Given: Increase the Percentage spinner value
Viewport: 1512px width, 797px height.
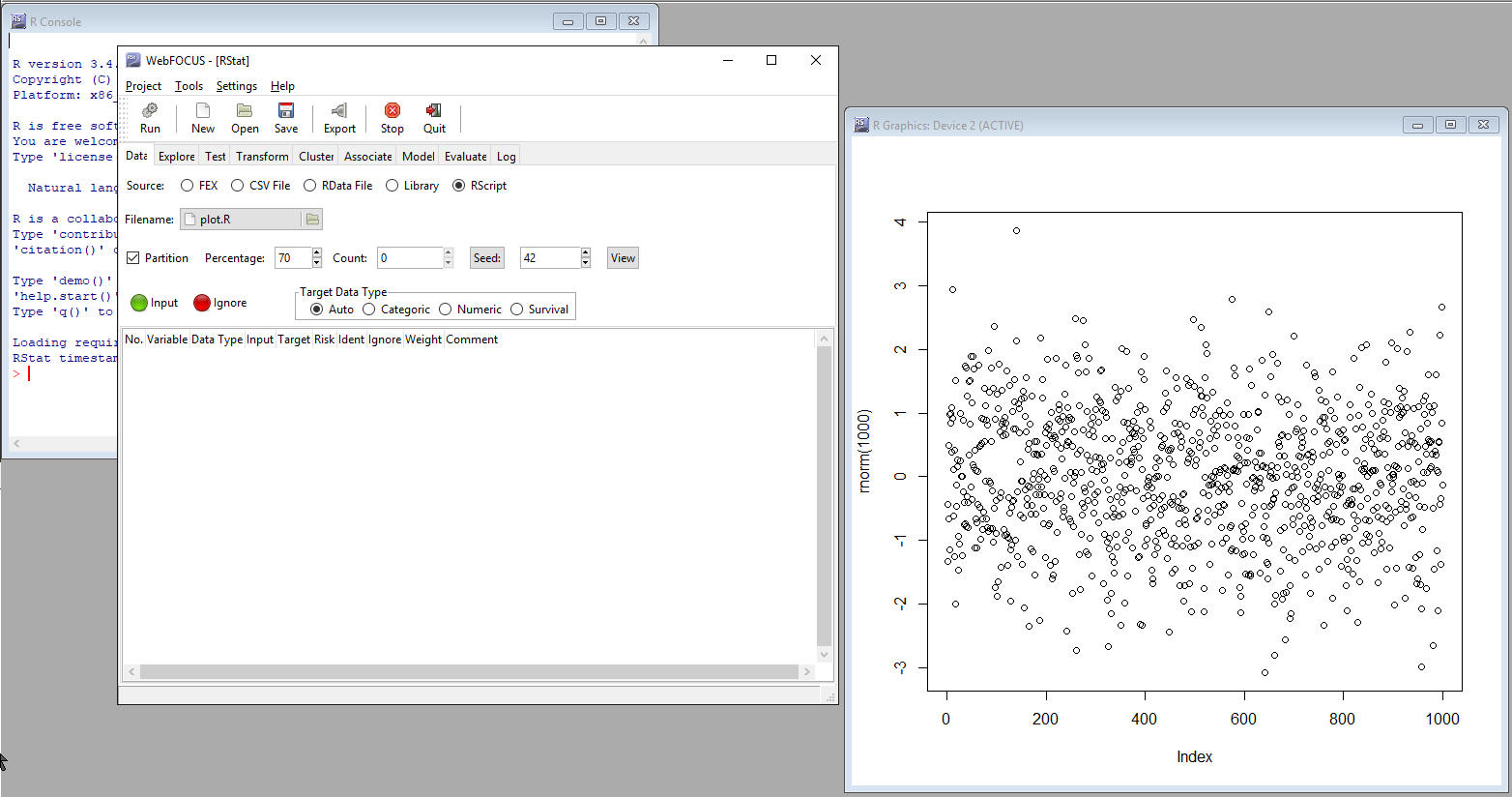Looking at the screenshot, I should click(x=317, y=253).
